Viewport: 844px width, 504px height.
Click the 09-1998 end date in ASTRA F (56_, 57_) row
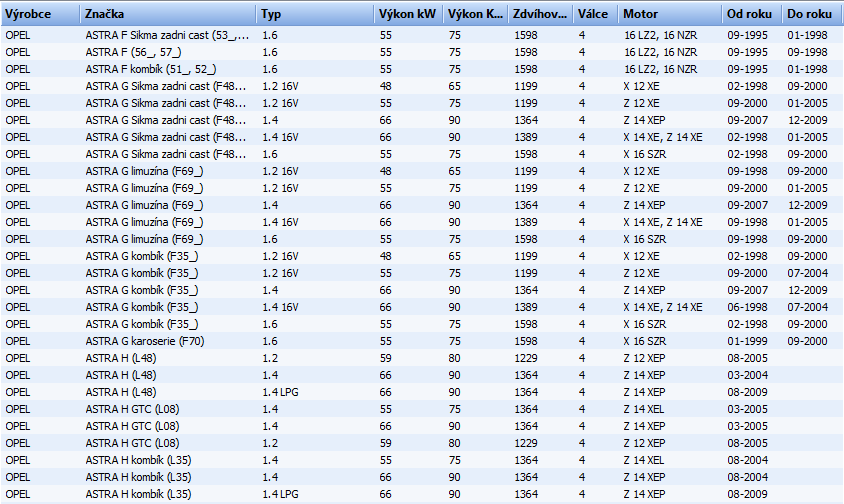[807, 52]
